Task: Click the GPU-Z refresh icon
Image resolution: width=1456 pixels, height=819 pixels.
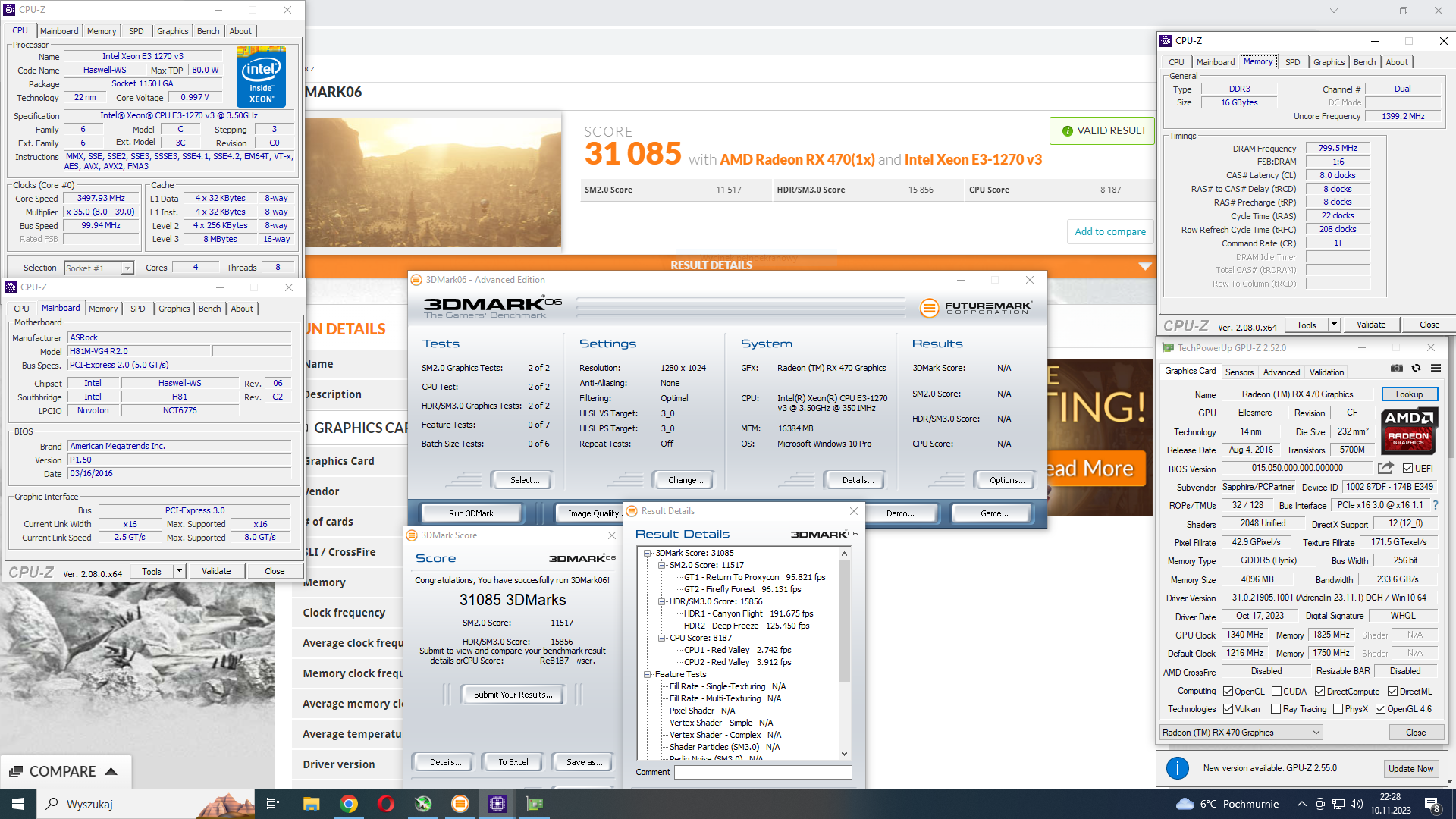Action: 1416,368
